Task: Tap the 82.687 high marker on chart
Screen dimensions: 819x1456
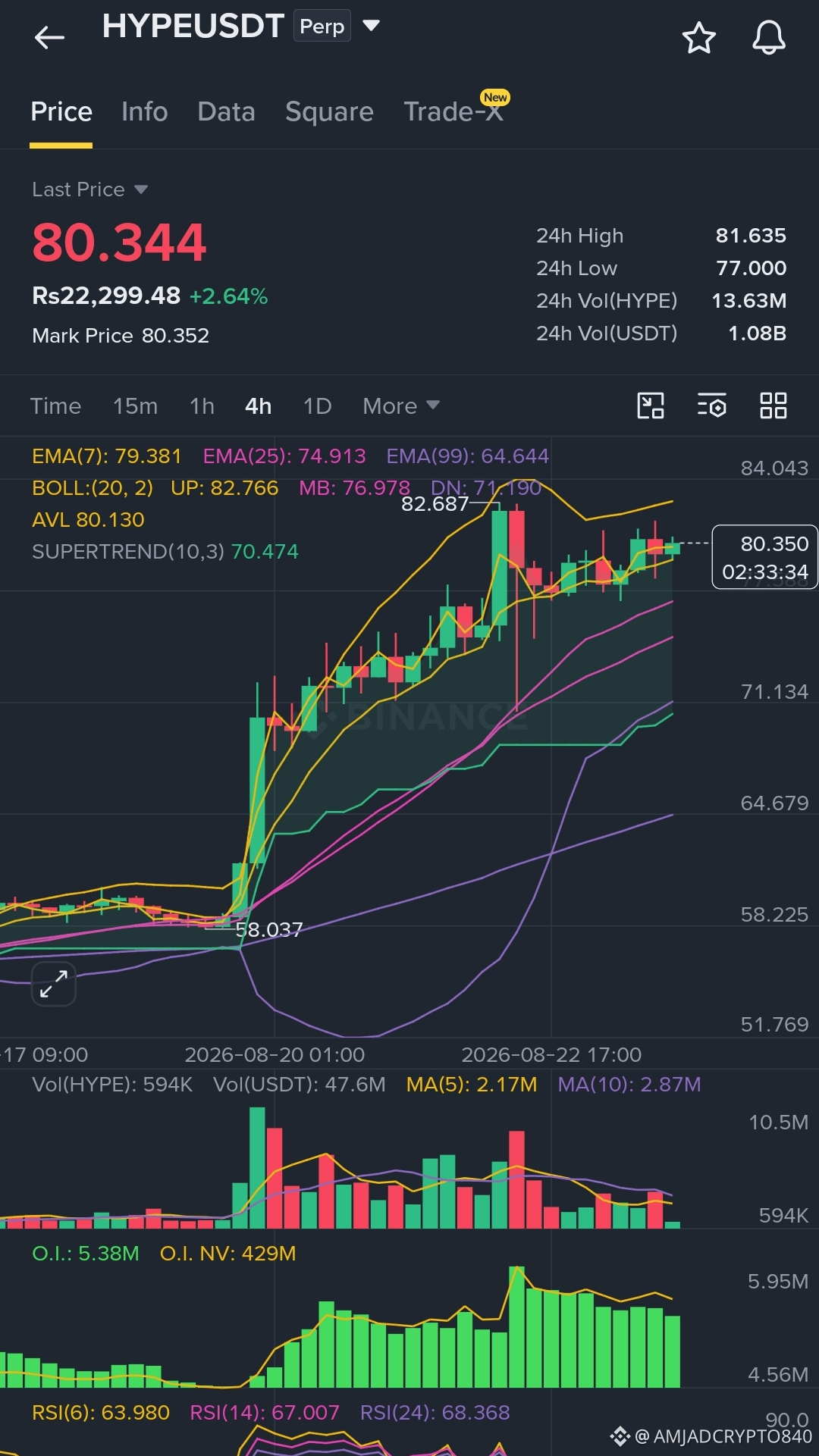Action: click(x=435, y=504)
